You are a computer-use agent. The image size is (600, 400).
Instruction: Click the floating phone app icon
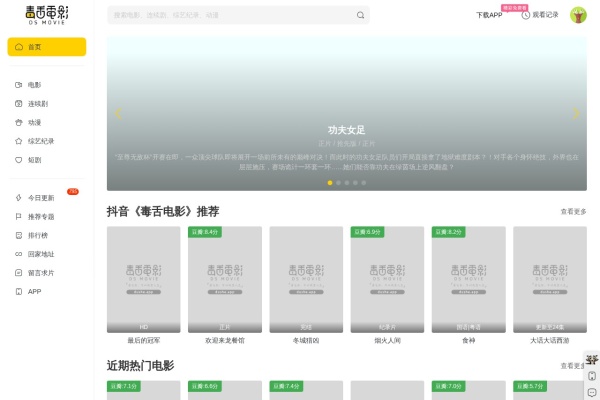(x=592, y=376)
